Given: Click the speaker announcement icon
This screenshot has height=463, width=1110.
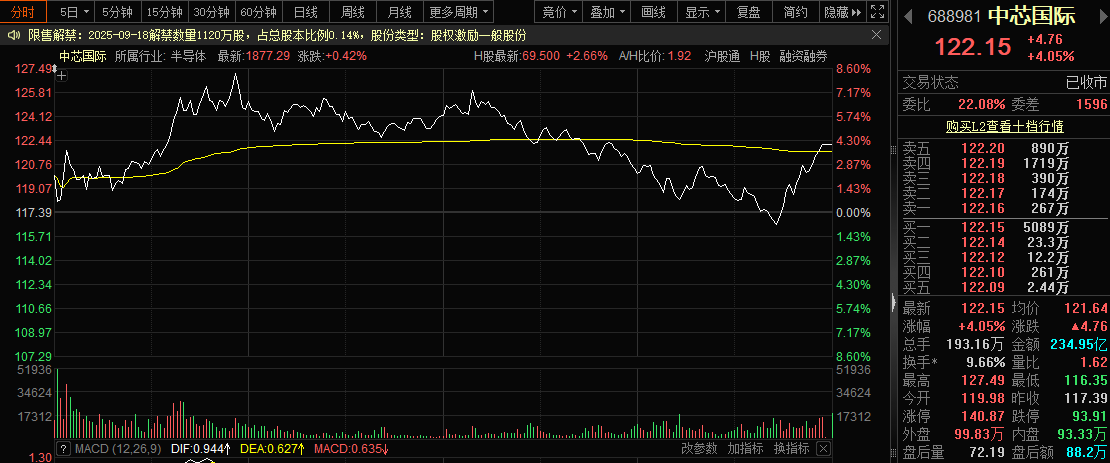Looking at the screenshot, I should pyautogui.click(x=13, y=35).
